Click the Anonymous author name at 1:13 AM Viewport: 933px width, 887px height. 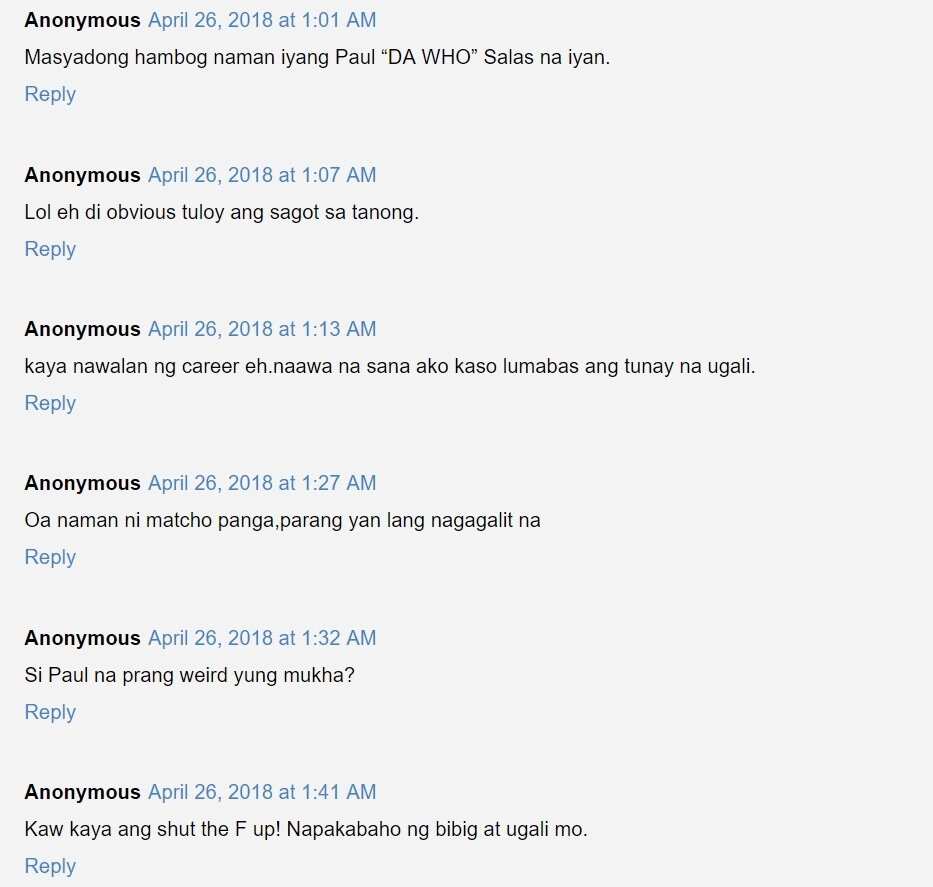[x=82, y=329]
